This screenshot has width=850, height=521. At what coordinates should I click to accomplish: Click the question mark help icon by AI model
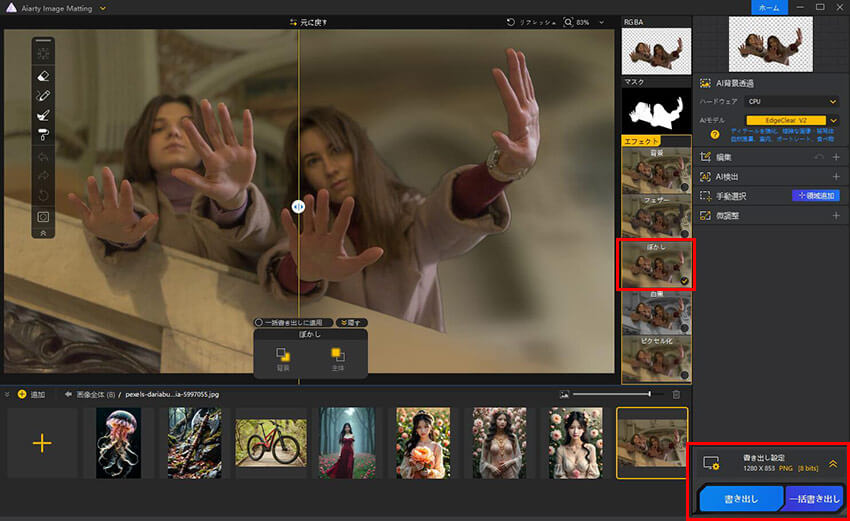[x=715, y=134]
